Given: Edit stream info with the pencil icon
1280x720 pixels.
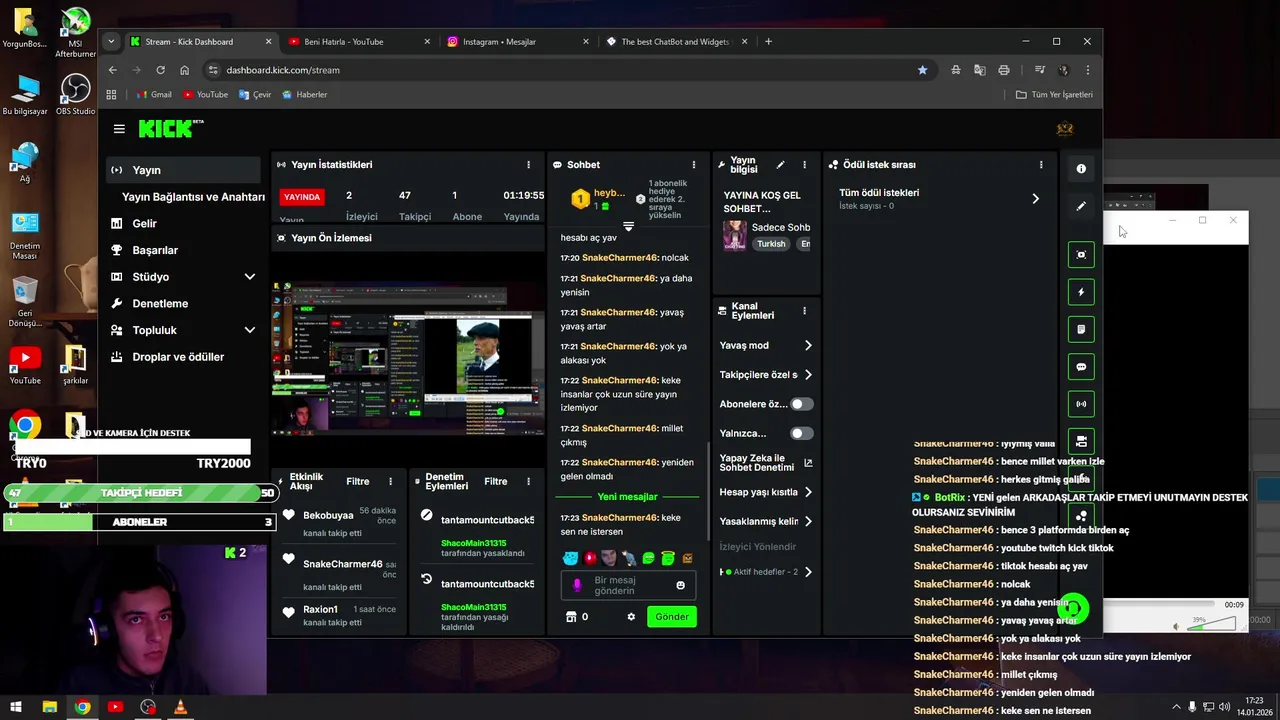Looking at the screenshot, I should (x=781, y=165).
